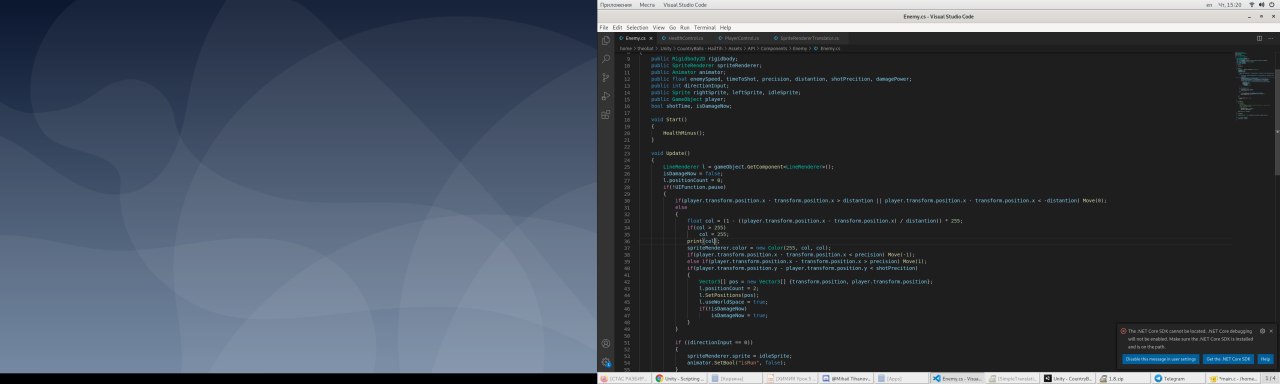The height and width of the screenshot is (384, 1280).
Task: Open the Extensions view
Action: [x=606, y=115]
